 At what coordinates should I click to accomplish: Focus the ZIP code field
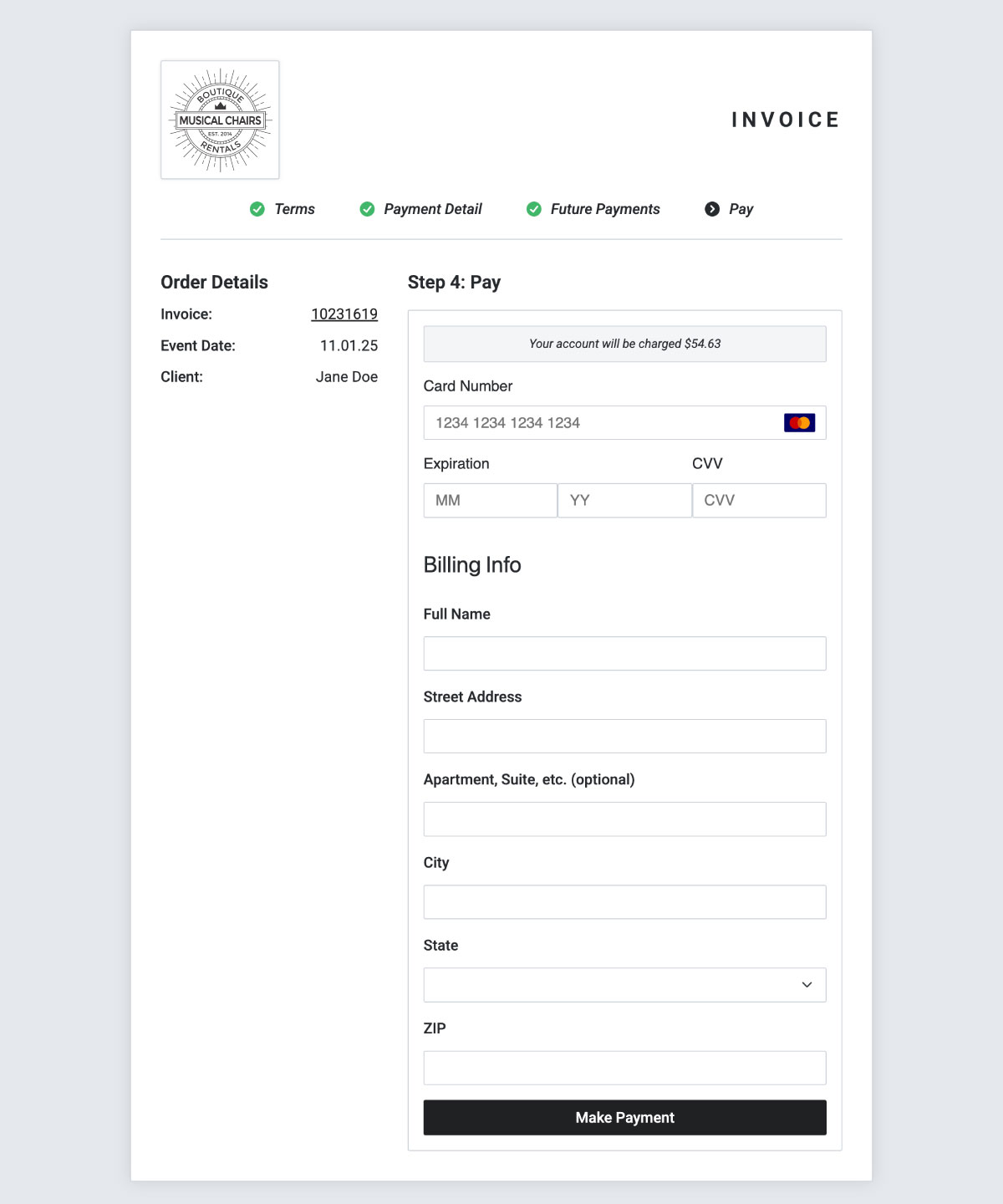(625, 1068)
